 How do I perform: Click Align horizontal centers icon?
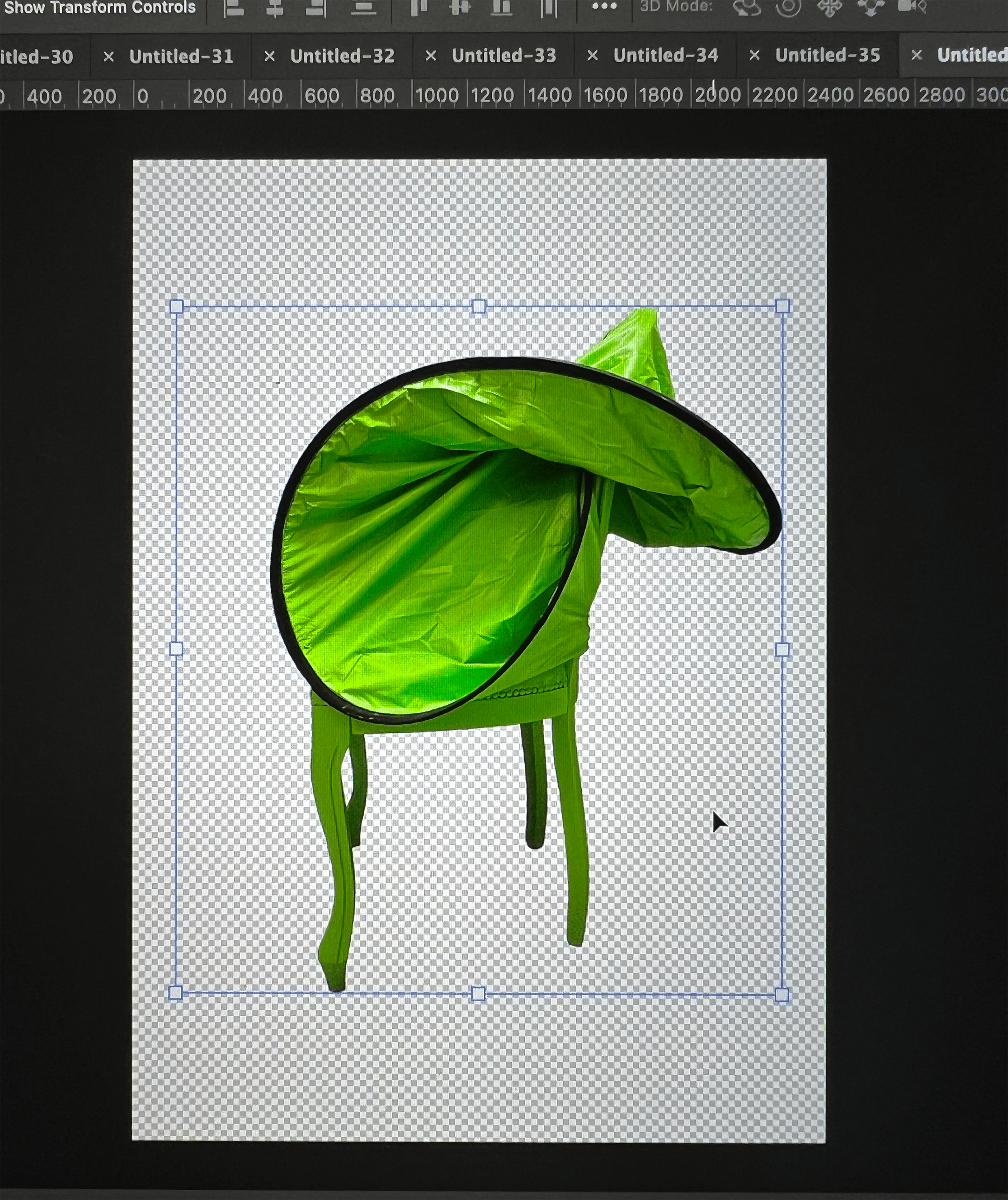click(x=275, y=8)
